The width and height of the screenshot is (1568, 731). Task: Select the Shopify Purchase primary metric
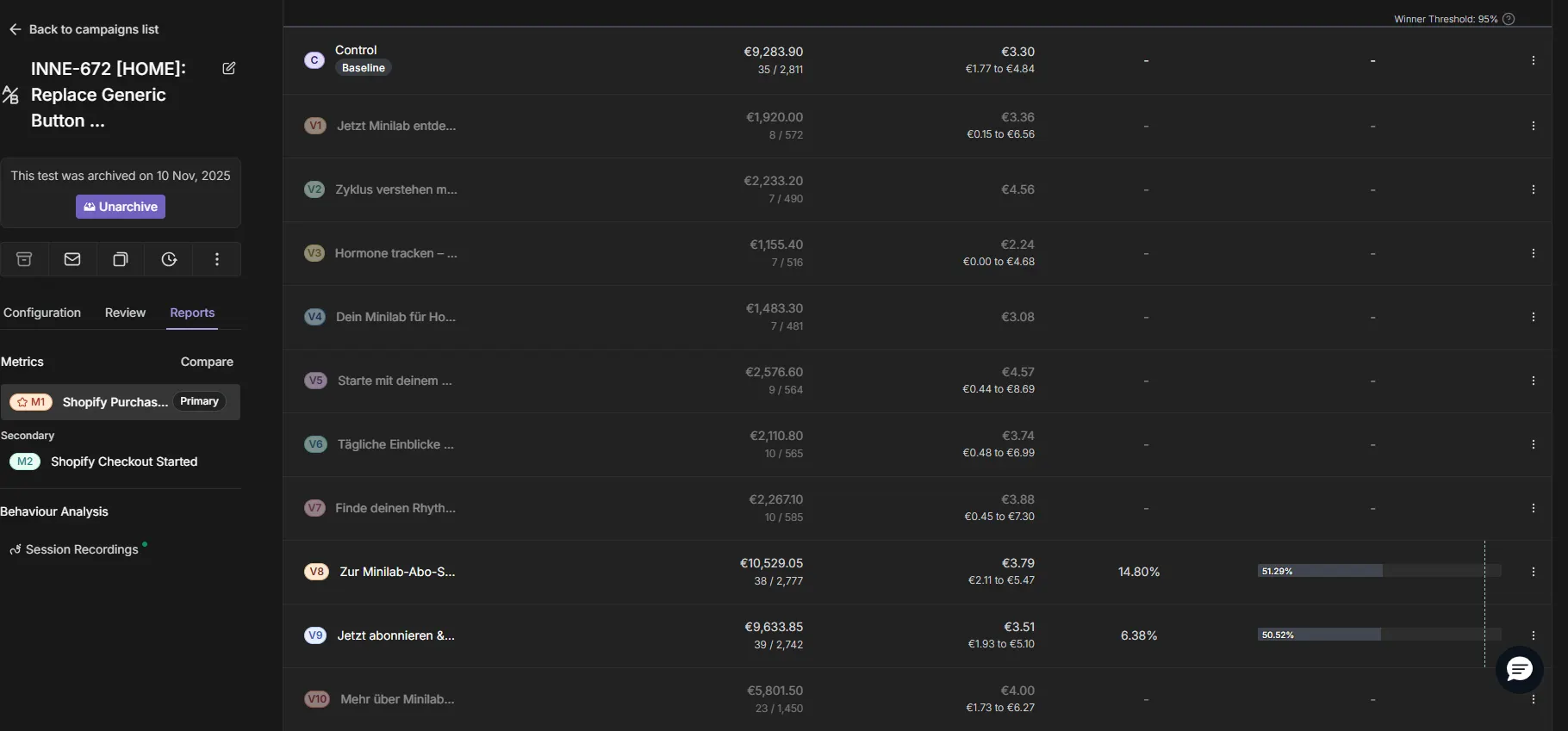tap(115, 402)
